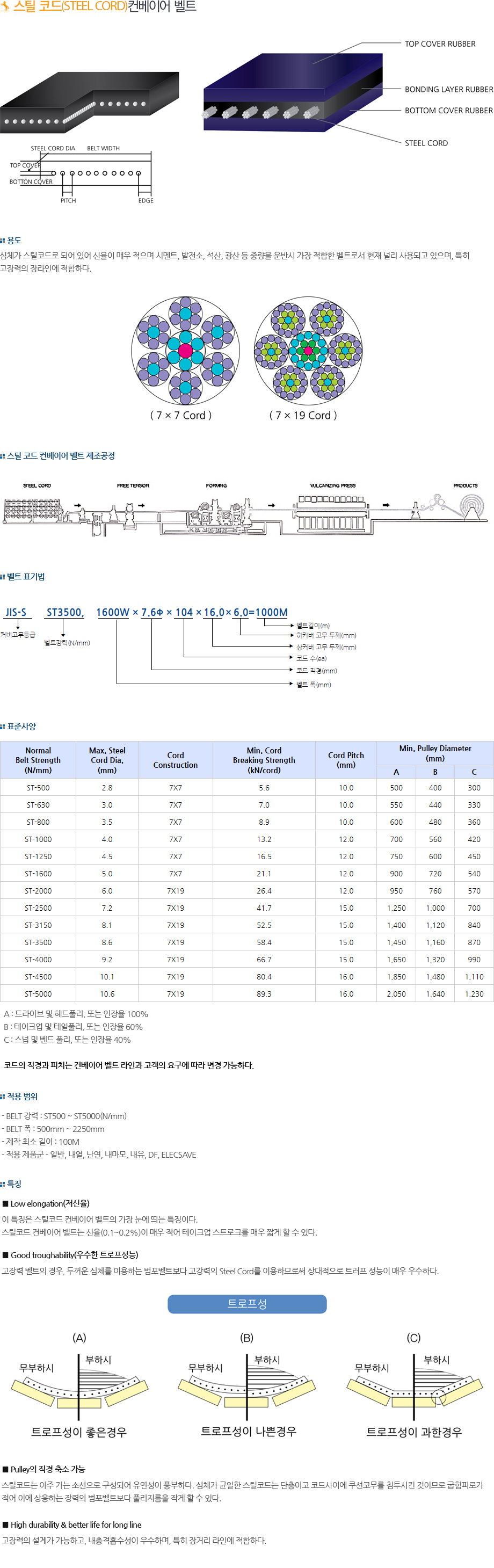
Task: Click the black square before Good troughability
Action: (5, 1255)
